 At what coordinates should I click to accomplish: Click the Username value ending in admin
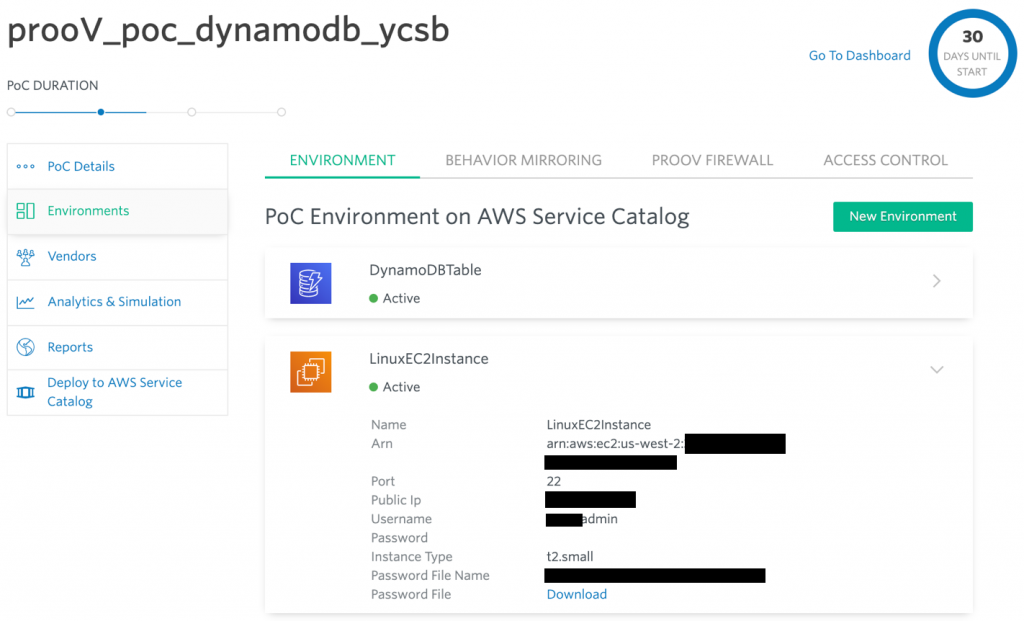[582, 519]
